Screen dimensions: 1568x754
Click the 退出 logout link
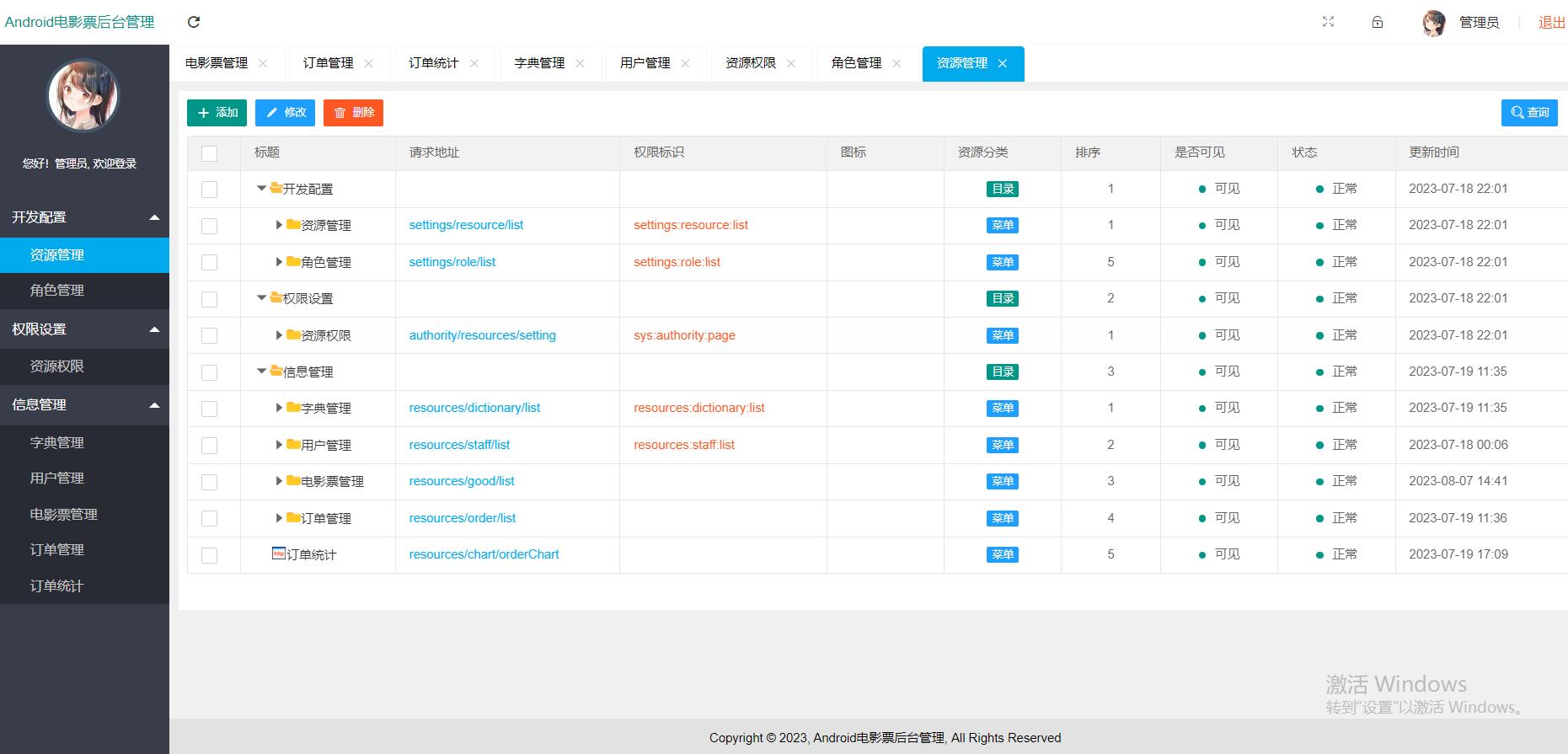[1552, 23]
